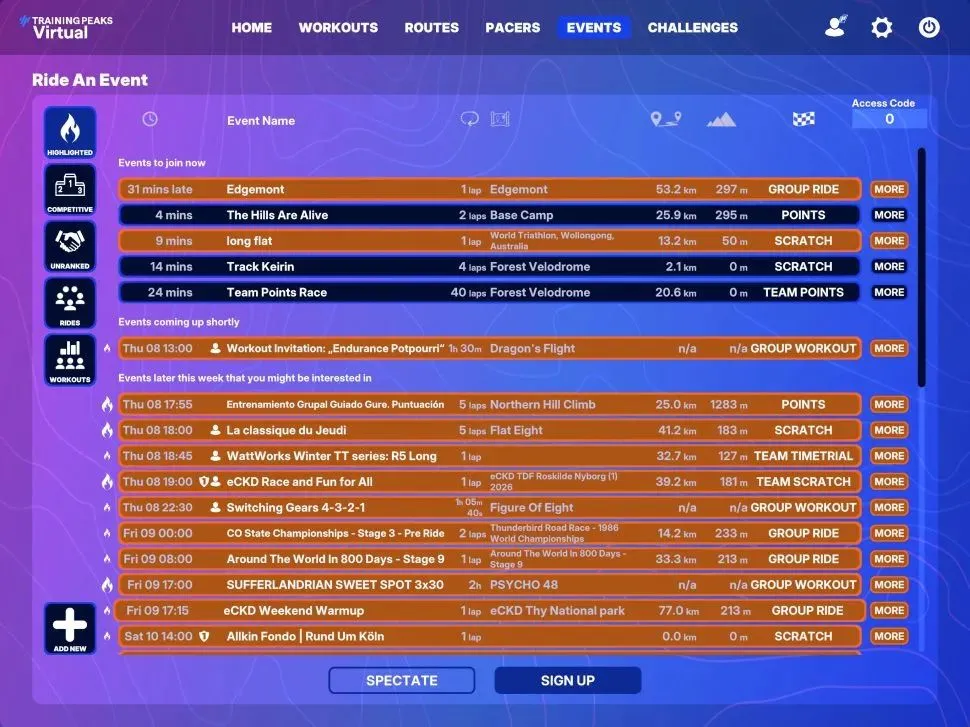This screenshot has width=970, height=727.
Task: Toggle the Rides group filter
Action: [x=70, y=303]
